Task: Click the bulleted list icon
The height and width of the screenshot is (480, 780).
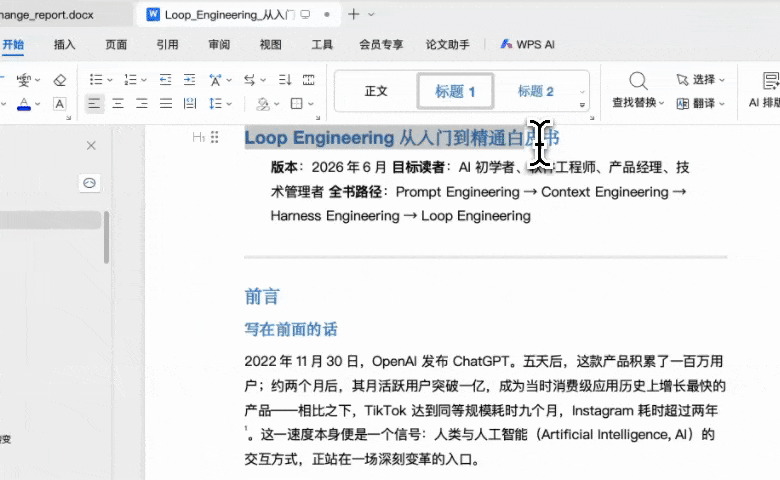Action: pyautogui.click(x=96, y=80)
